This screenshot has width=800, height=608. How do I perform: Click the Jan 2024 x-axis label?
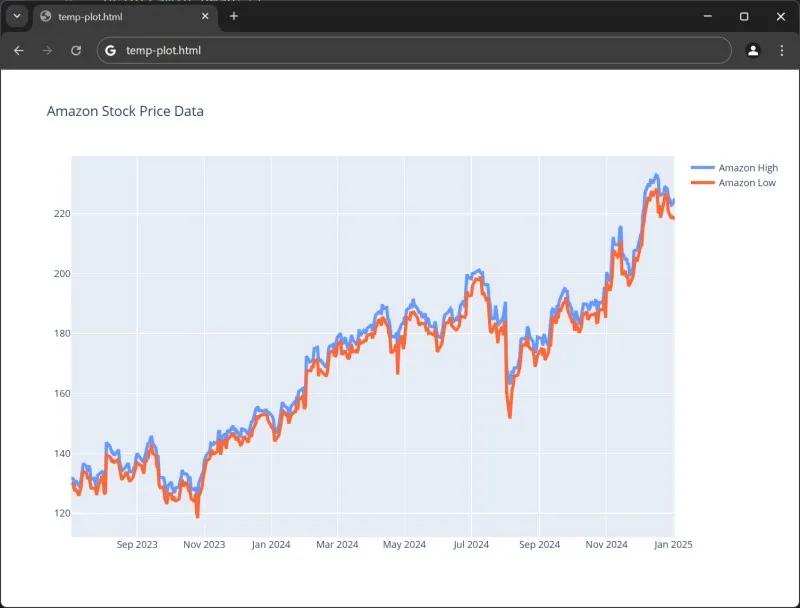(271, 544)
